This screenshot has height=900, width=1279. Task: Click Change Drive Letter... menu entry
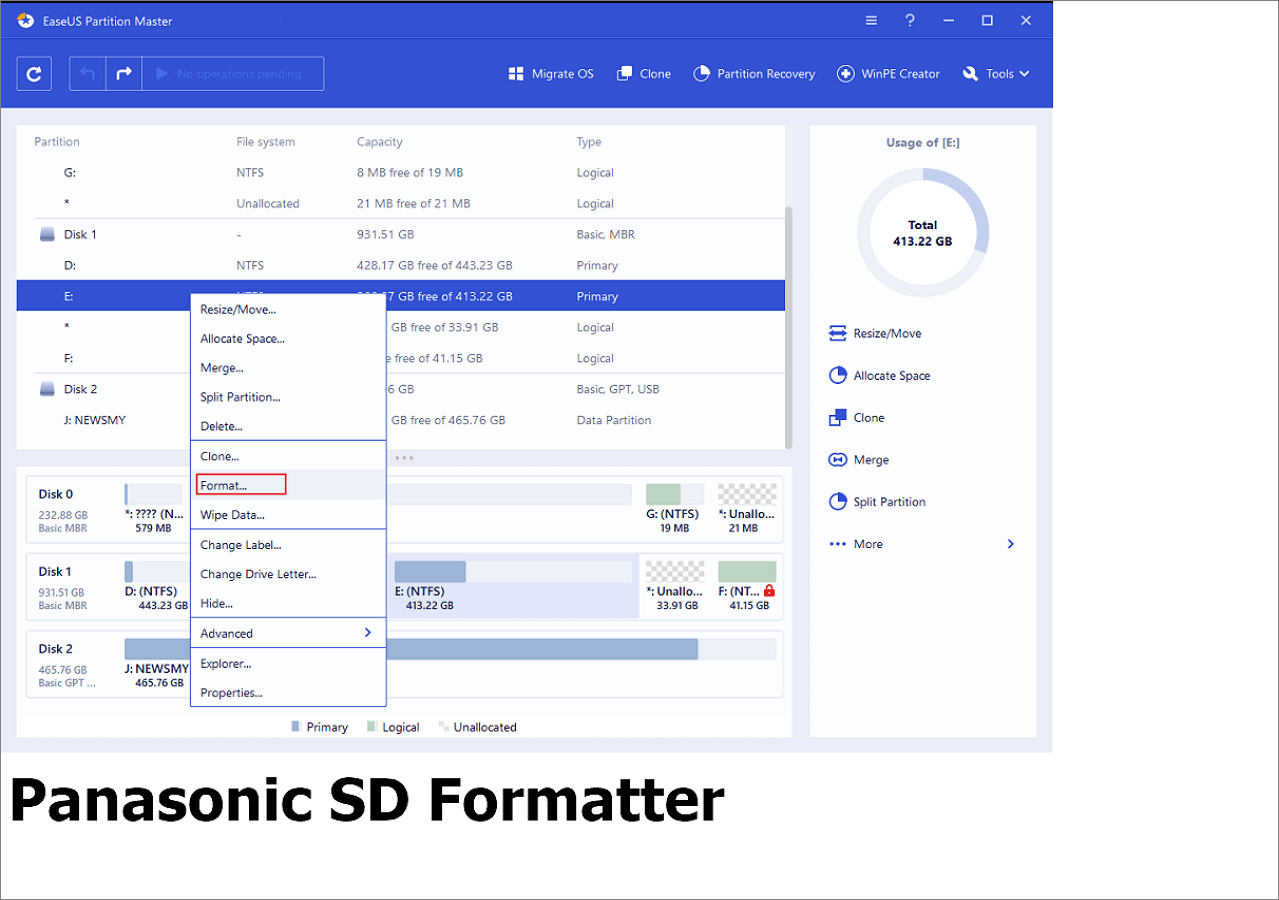pos(258,574)
